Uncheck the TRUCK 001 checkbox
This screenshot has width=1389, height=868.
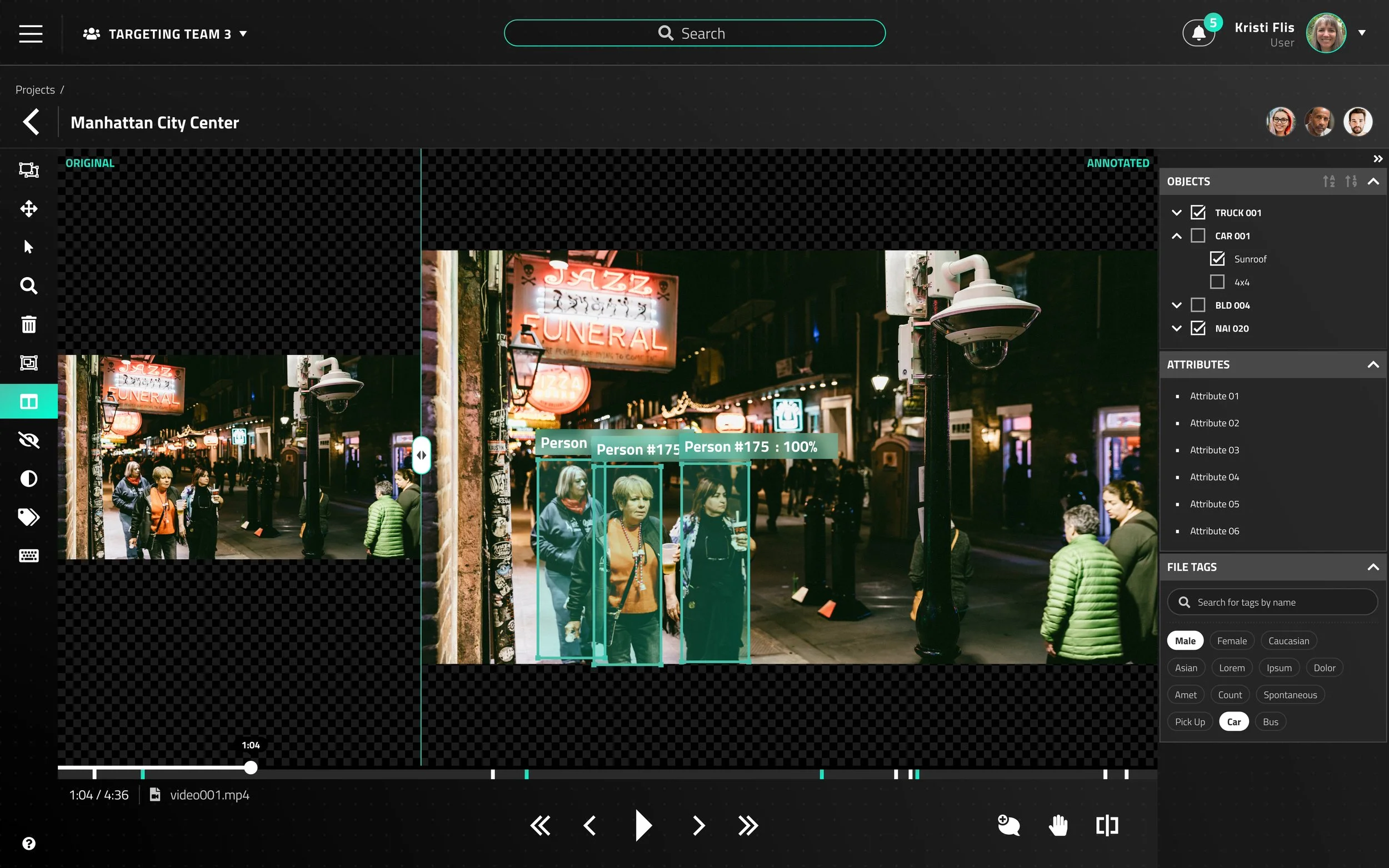1198,212
